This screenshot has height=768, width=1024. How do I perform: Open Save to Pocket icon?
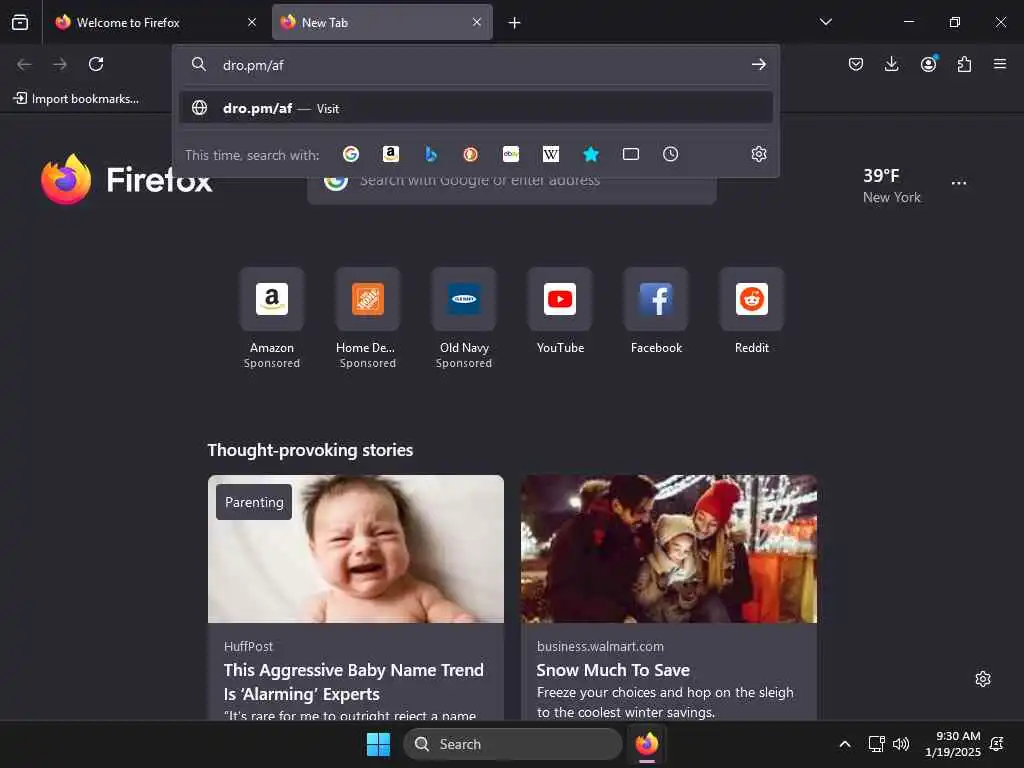[x=856, y=64]
